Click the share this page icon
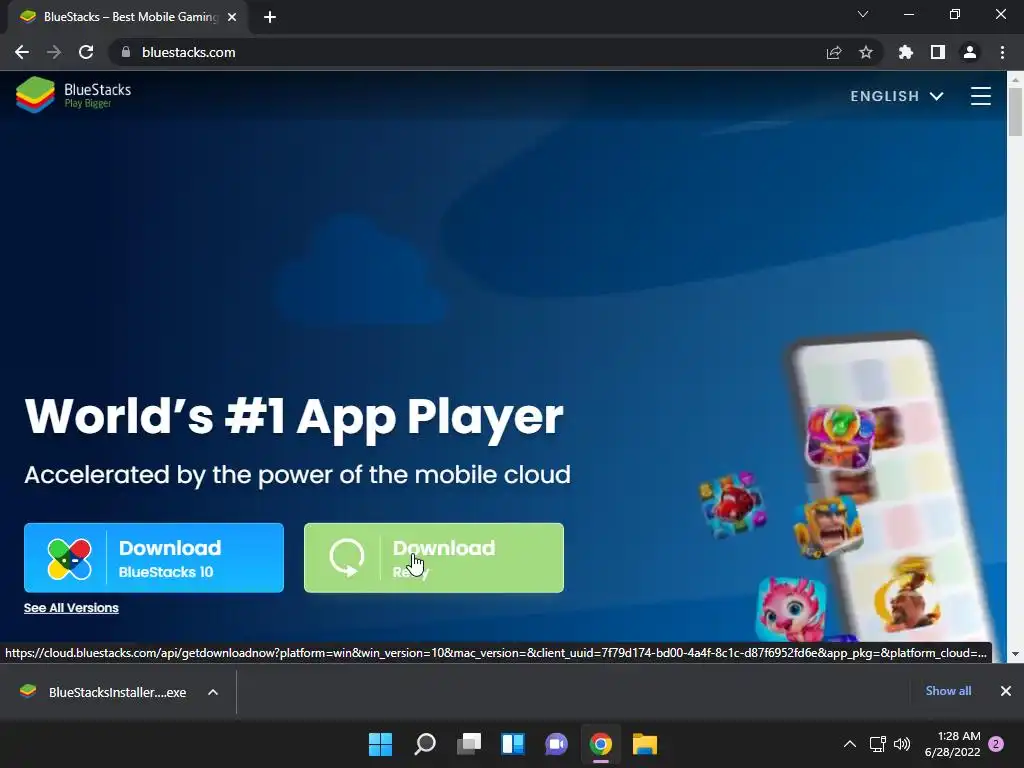Screen dimensions: 1024x768 pyautogui.click(x=834, y=52)
